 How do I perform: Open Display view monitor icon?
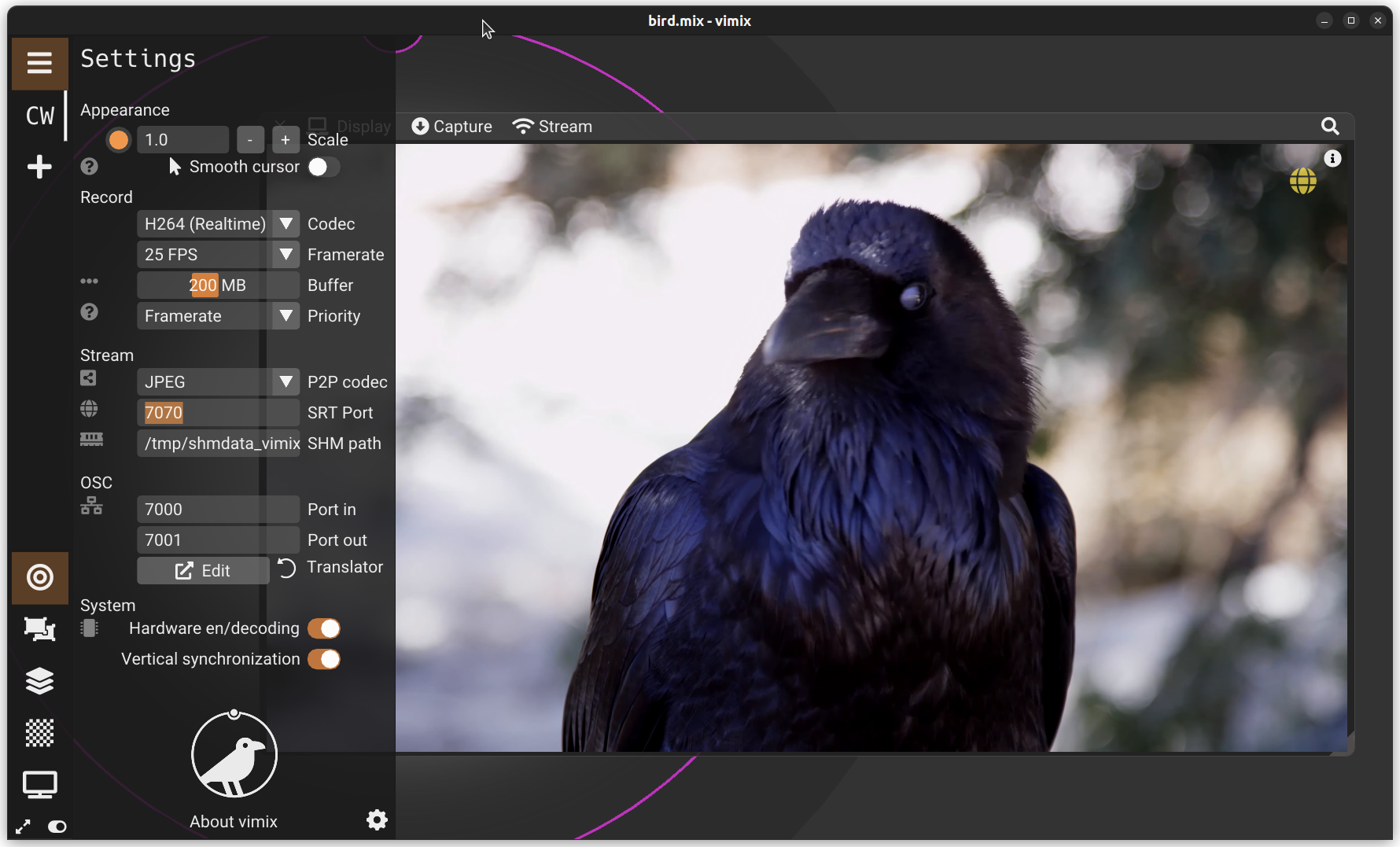[39, 785]
